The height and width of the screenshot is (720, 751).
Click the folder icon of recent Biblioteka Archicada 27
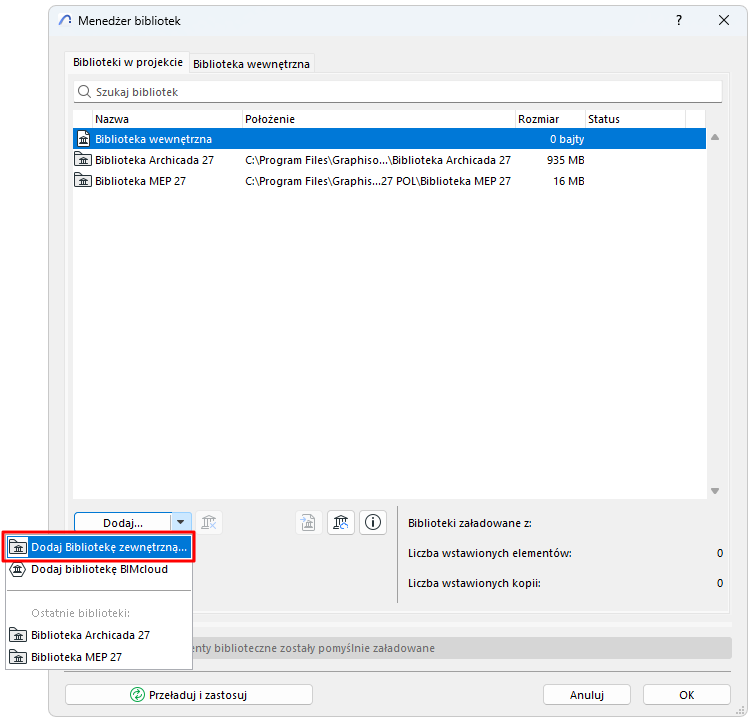[x=18, y=635]
